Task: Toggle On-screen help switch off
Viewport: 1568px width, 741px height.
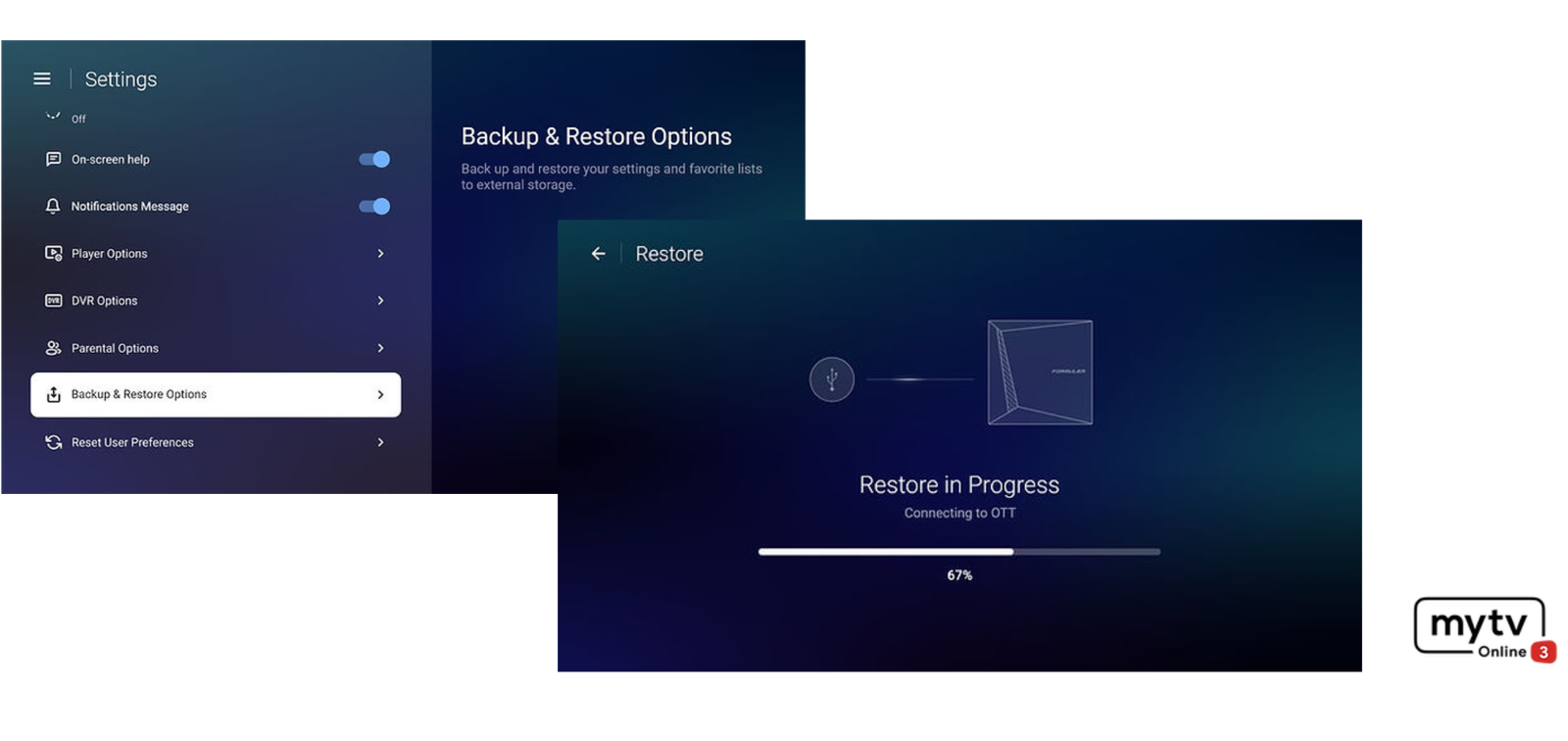Action: click(374, 159)
